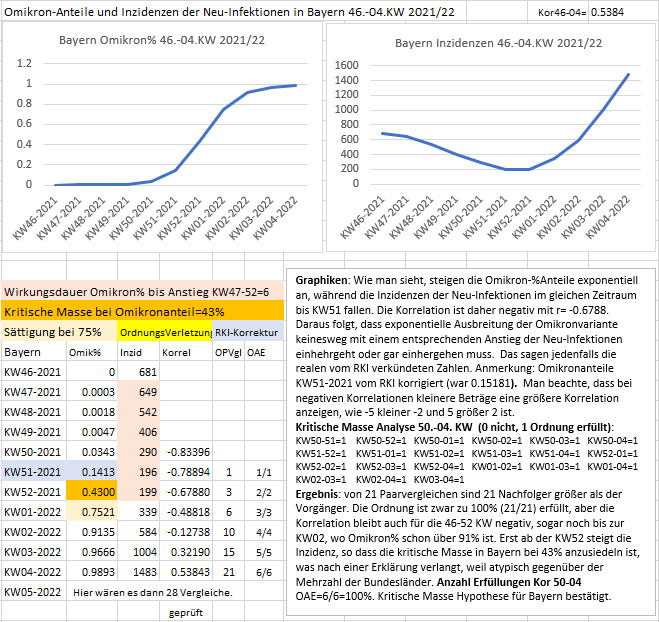Click the 'OAE' column header
Screen dimensions: 659x622
[264, 352]
